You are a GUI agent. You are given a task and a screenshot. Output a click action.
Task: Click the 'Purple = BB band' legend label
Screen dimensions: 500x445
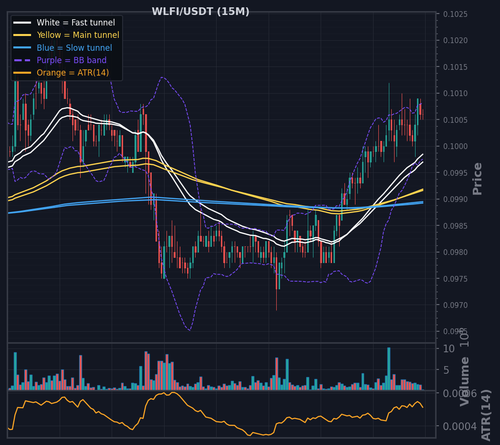72,60
